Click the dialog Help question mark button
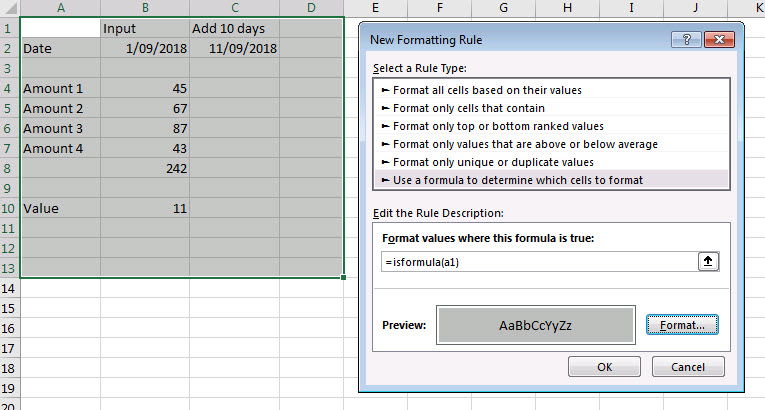The height and width of the screenshot is (410, 765). click(x=687, y=40)
